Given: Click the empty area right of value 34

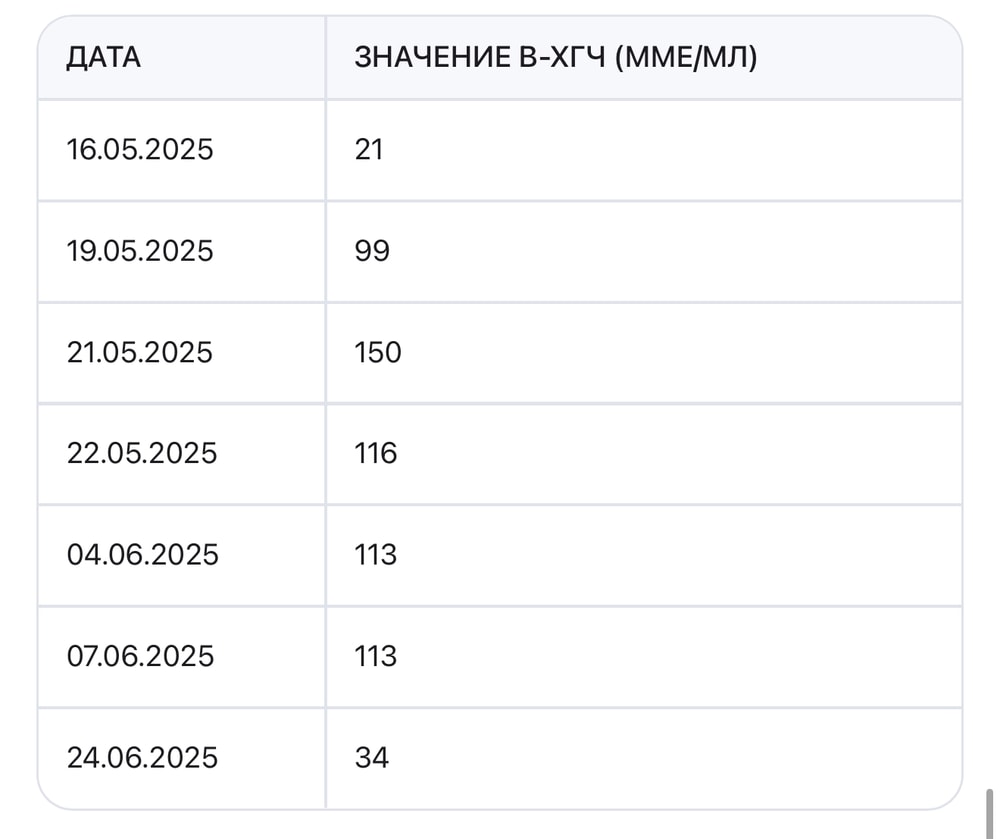Looking at the screenshot, I should point(680,757).
